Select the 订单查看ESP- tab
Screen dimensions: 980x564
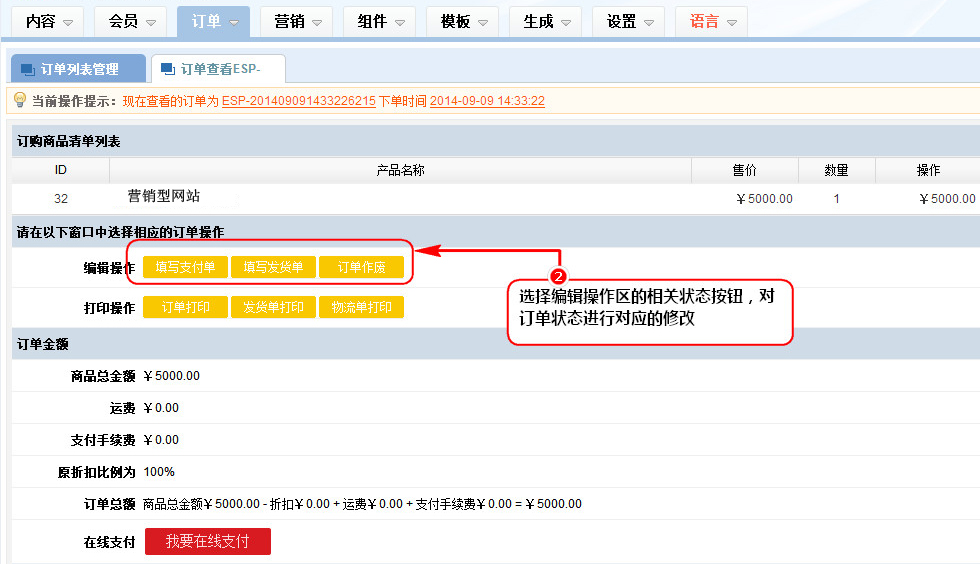(218, 69)
